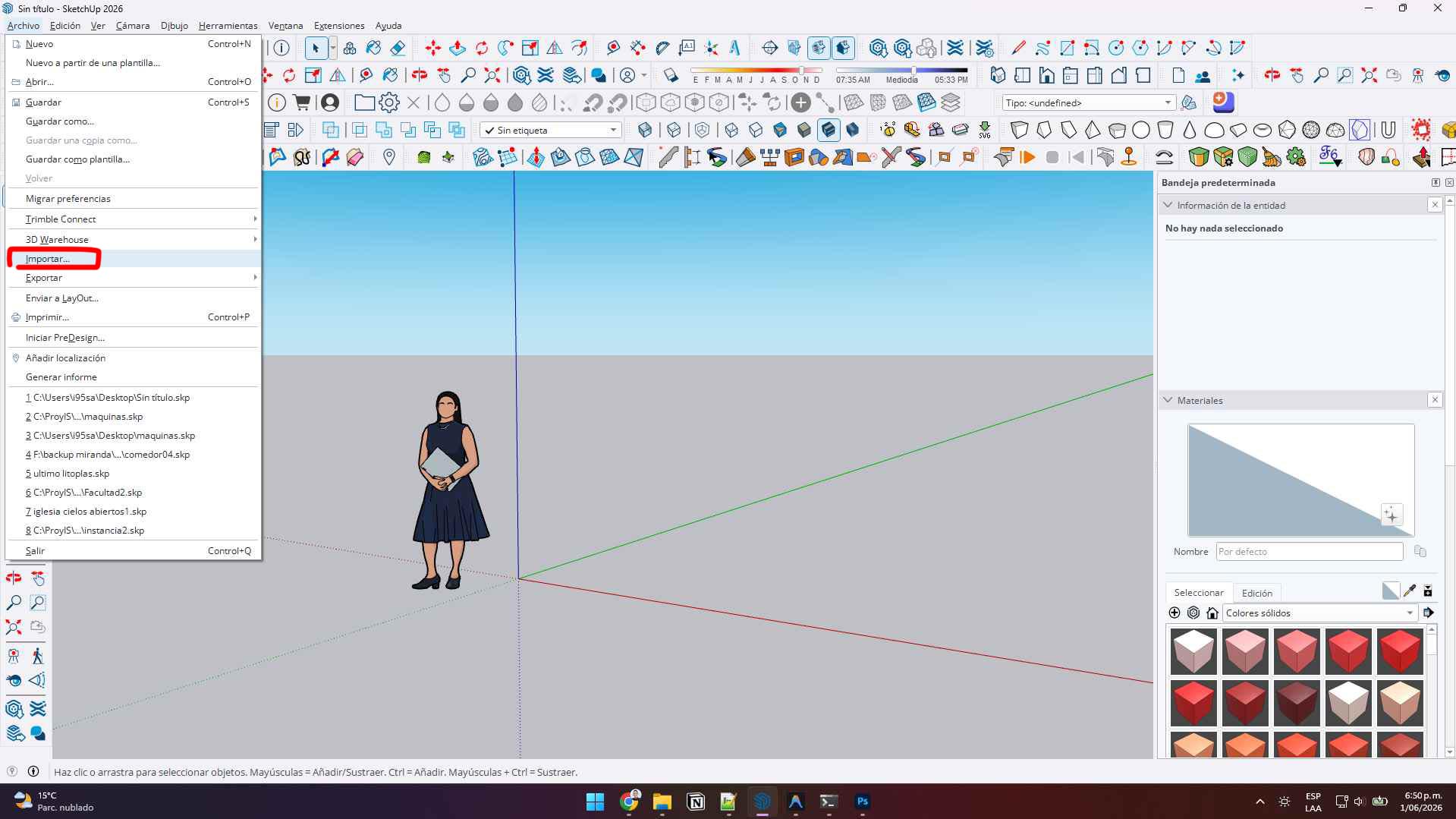Click the SVG export icon
Viewport: 1456px width, 819px height.
point(985,130)
